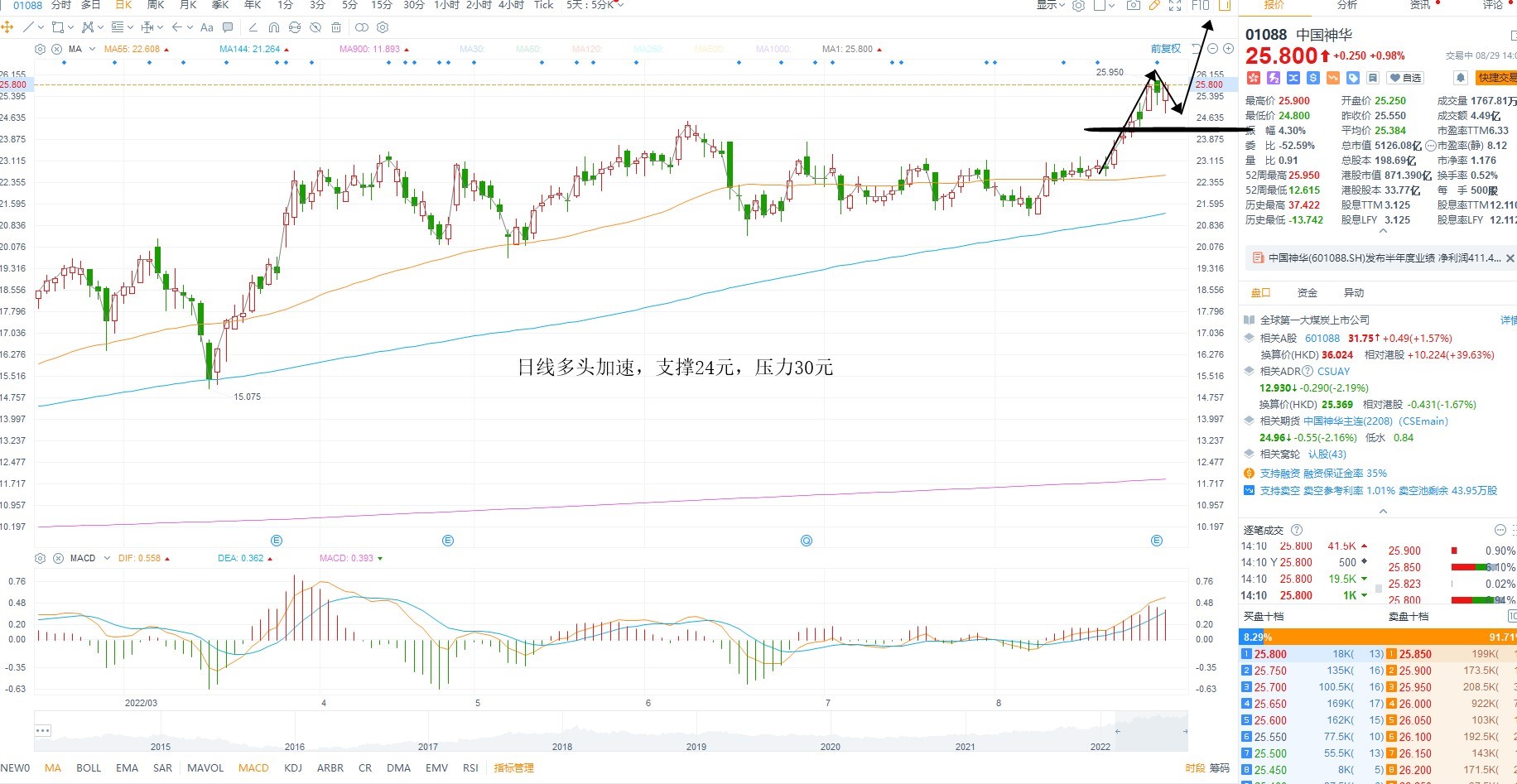This screenshot has width=1517, height=784.
Task: Select the move/pan cursor tool
Action: tap(7, 27)
